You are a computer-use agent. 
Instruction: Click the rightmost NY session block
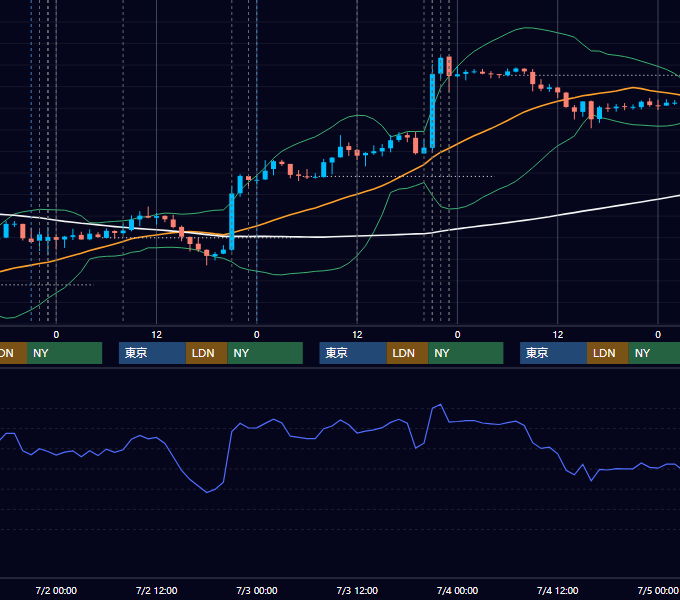654,353
